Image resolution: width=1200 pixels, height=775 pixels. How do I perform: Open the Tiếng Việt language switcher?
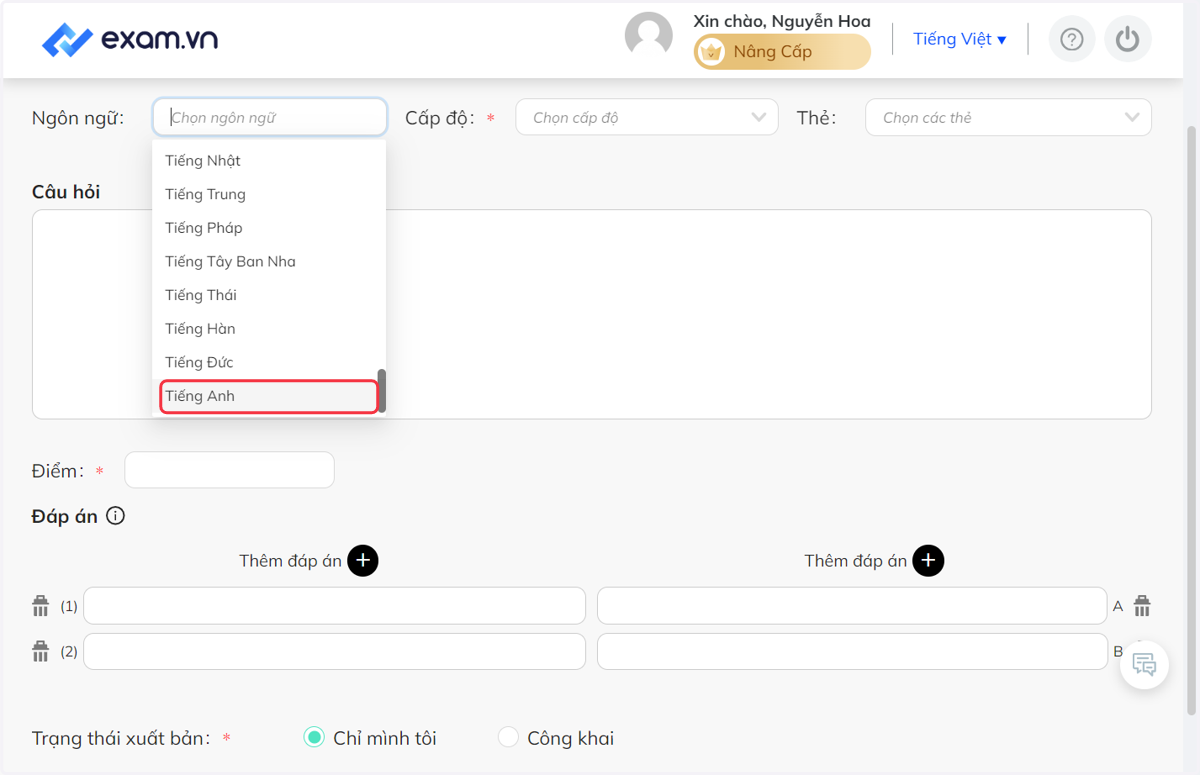(x=960, y=39)
